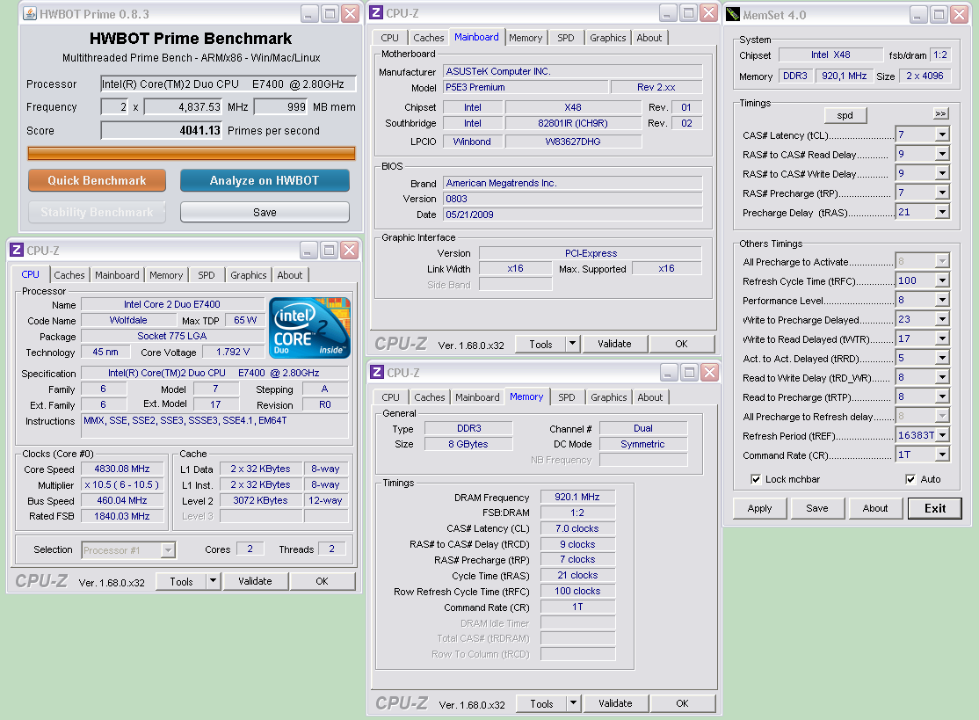Click Apply in MemSet
Screen dimensions: 979x720
(x=759, y=508)
